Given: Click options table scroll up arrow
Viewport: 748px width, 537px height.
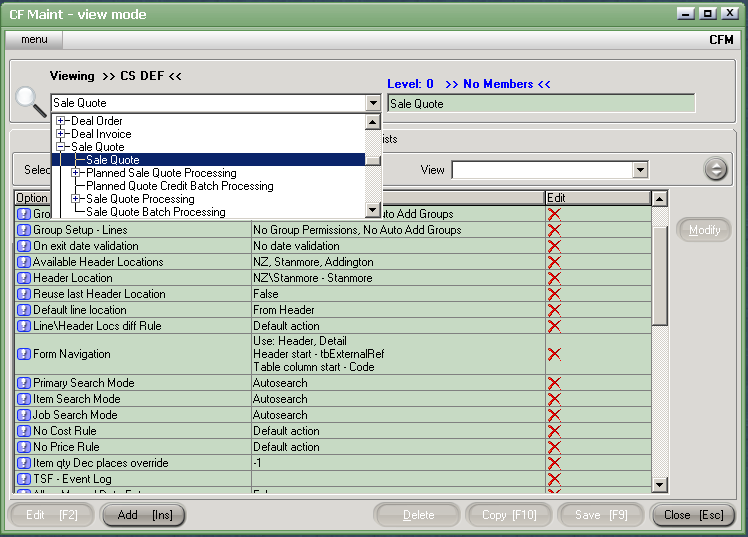Looking at the screenshot, I should tap(659, 198).
